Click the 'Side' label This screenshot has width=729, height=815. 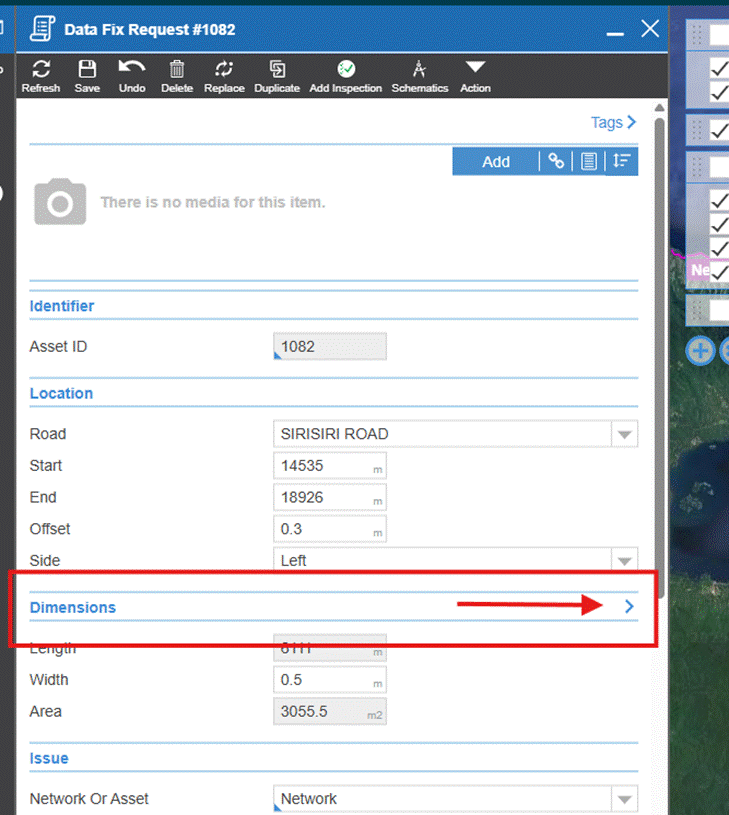point(45,561)
